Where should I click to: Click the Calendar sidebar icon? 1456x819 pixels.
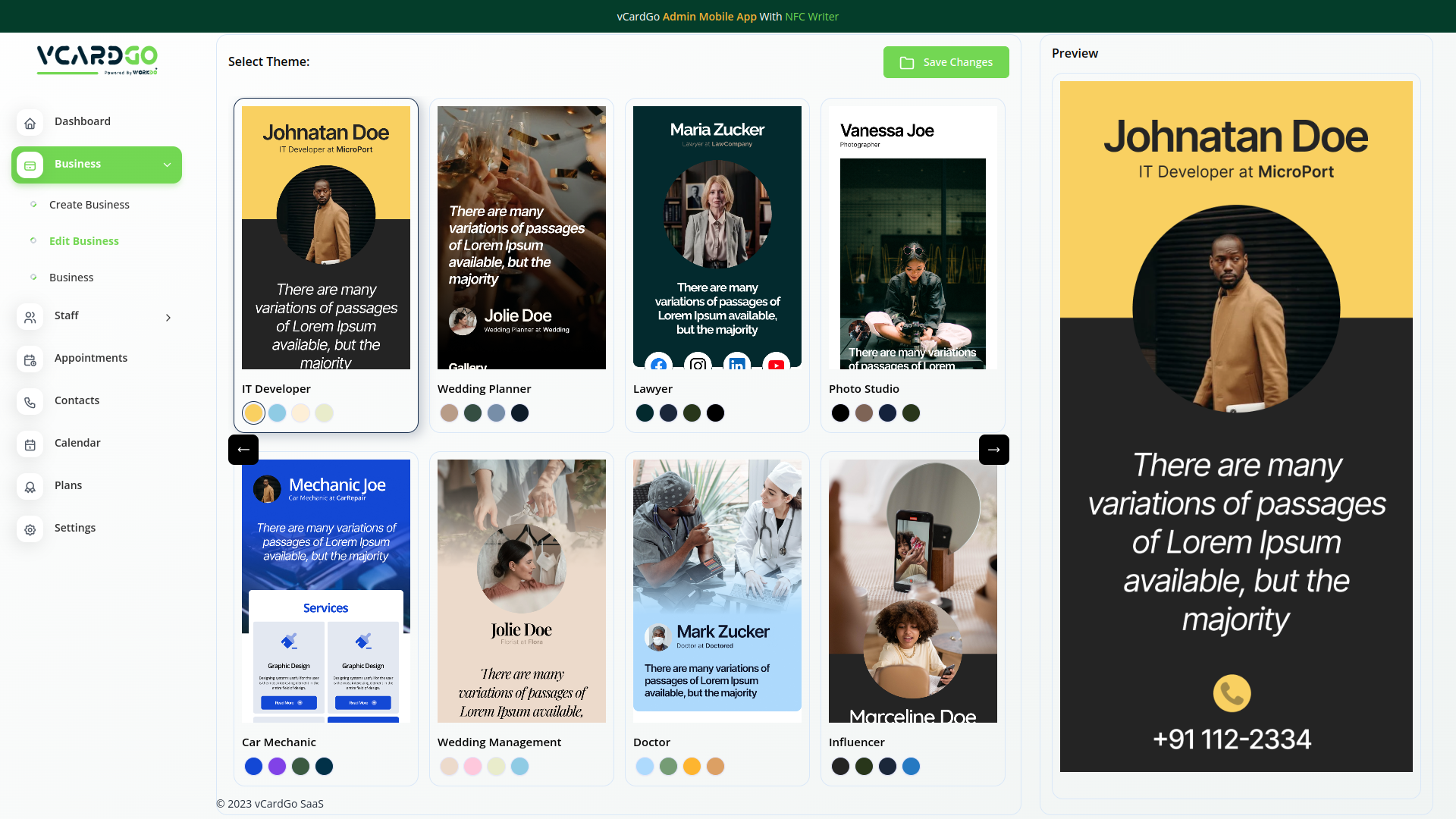coord(30,444)
